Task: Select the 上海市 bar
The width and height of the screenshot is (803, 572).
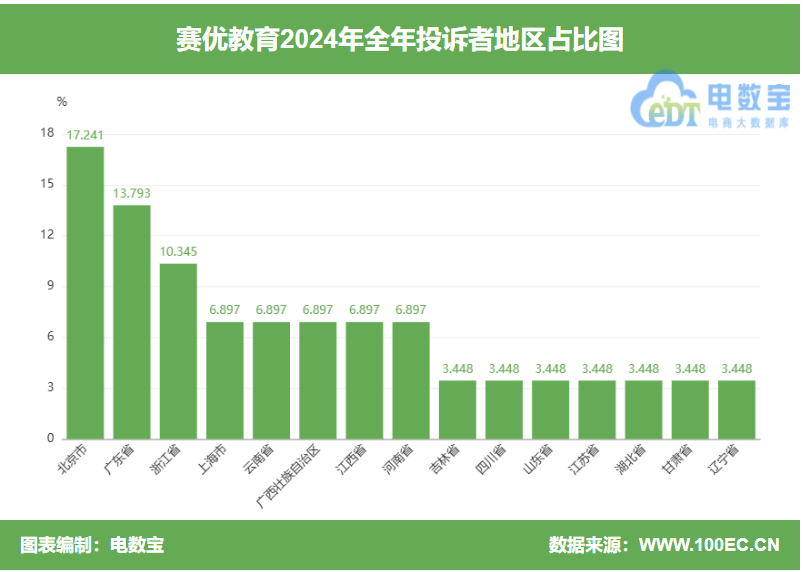Action: point(225,380)
